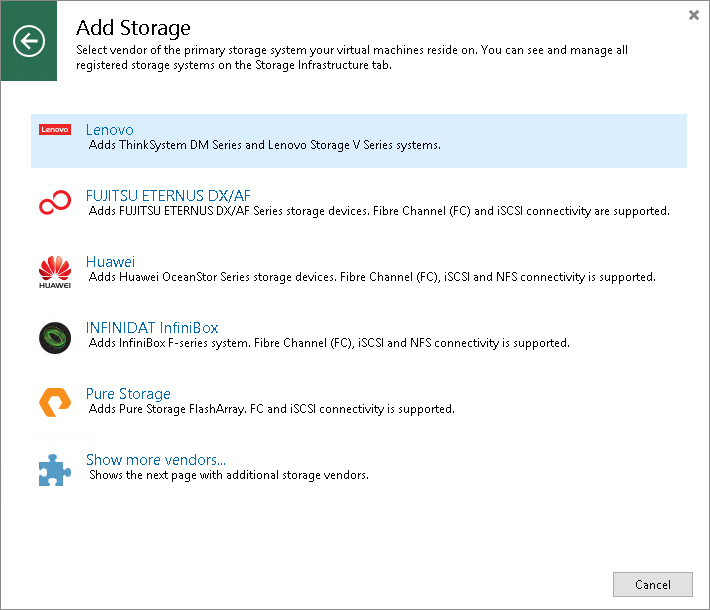Click the Lenovo logo icon

(55, 130)
